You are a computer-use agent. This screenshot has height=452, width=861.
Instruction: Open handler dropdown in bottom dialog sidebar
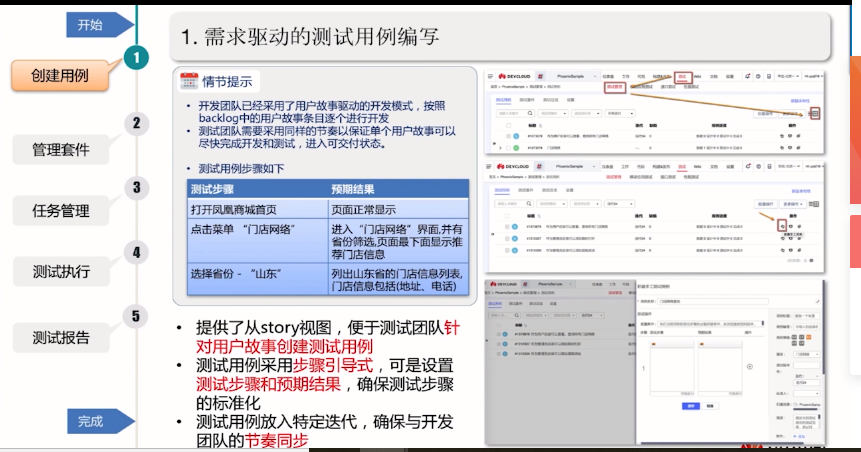click(807, 393)
